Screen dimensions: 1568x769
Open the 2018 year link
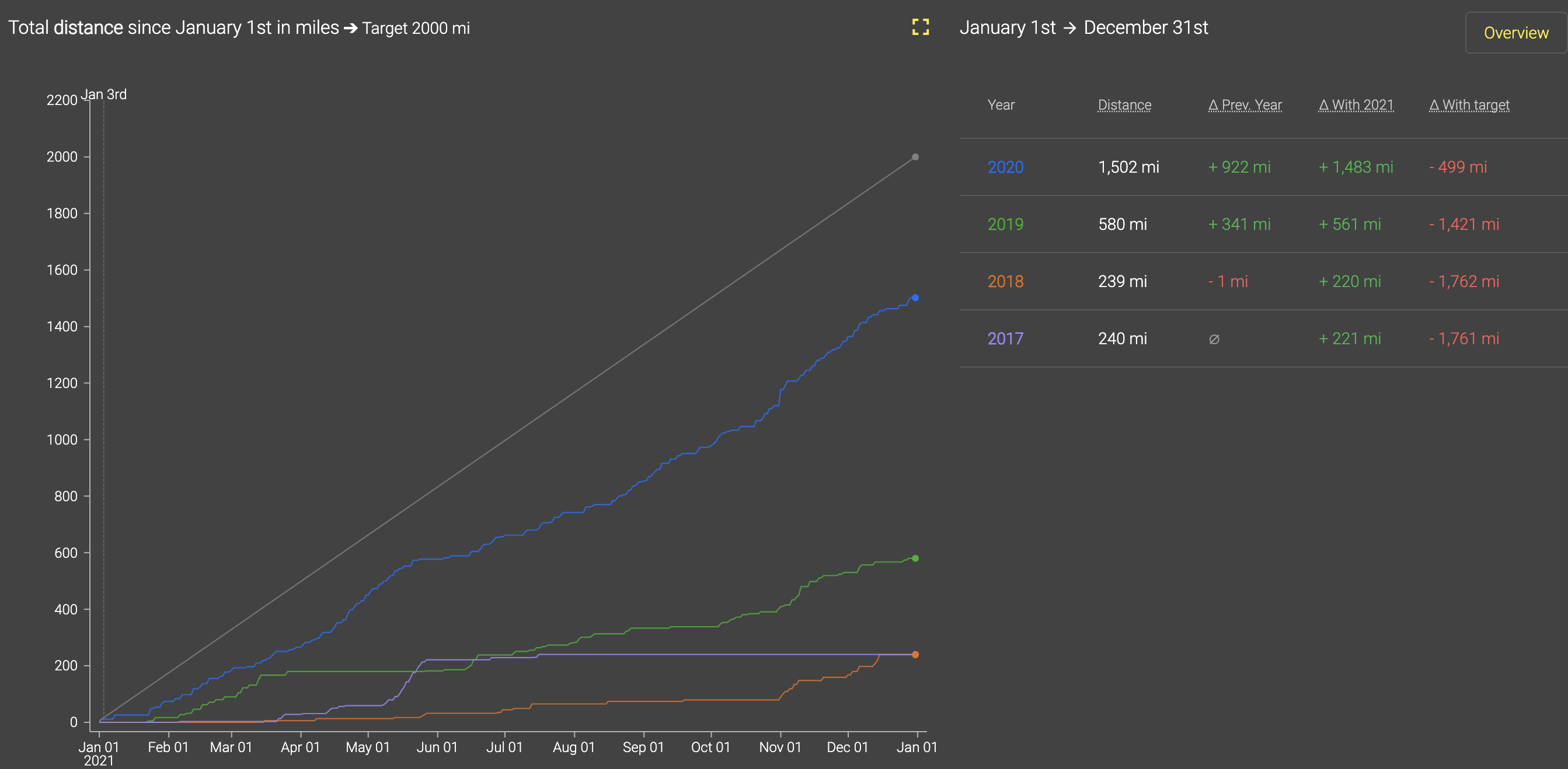(1005, 282)
